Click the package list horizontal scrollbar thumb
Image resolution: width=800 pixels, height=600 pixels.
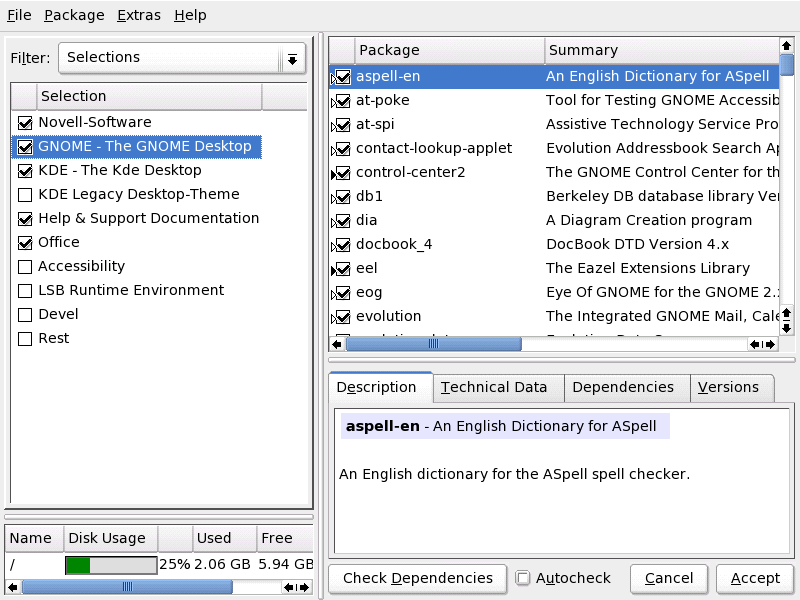tap(433, 344)
